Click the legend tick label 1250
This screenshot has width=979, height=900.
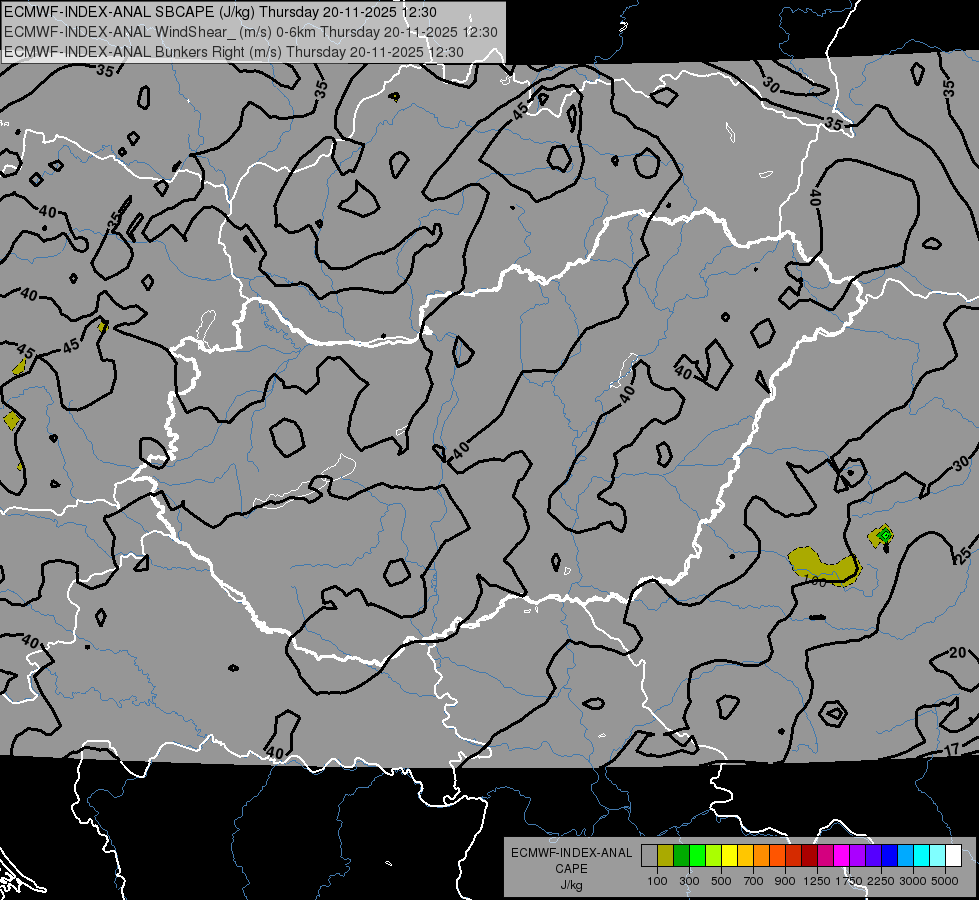click(x=817, y=881)
